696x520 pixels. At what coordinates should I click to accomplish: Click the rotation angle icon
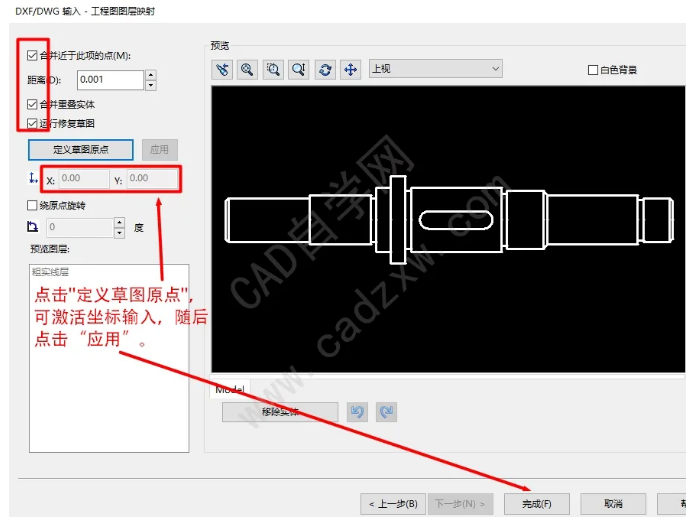[x=32, y=227]
